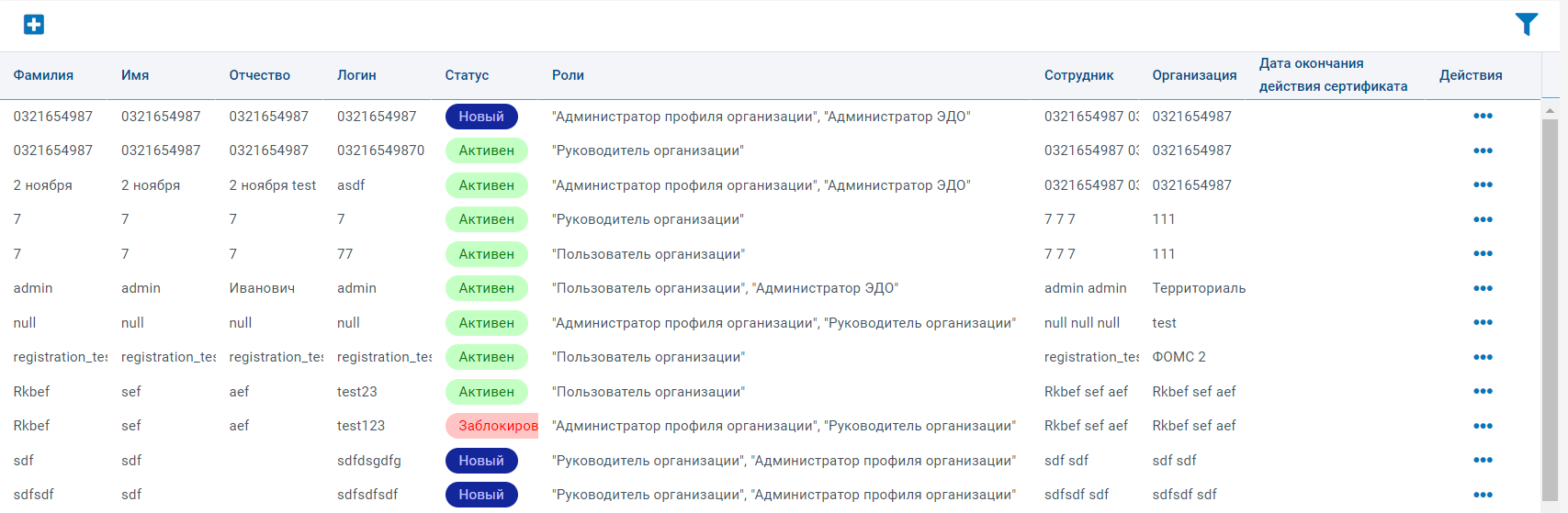Select organization cell ФОМС 2

click(1179, 357)
